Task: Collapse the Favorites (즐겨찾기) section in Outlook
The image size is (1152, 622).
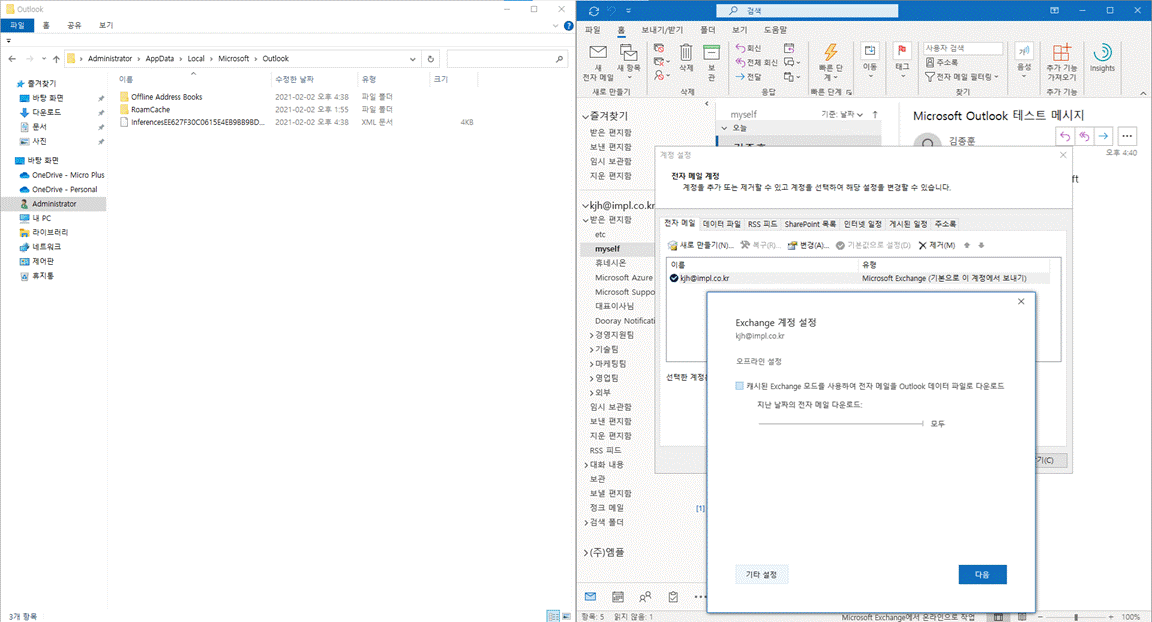Action: [586, 116]
